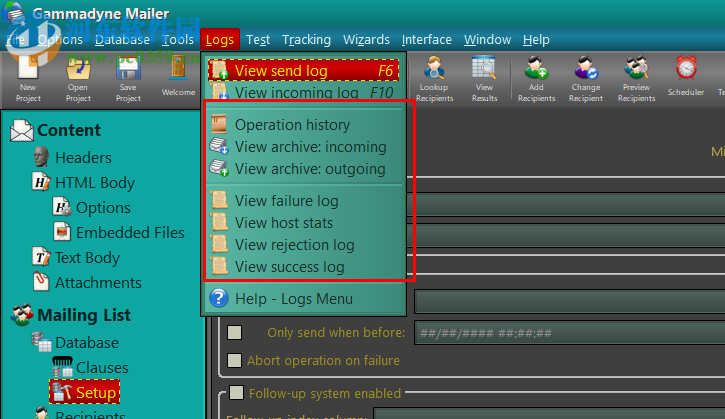Viewport: 725px width, 419px height.
Task: Click the Text Body icon
Action: [x=41, y=257]
